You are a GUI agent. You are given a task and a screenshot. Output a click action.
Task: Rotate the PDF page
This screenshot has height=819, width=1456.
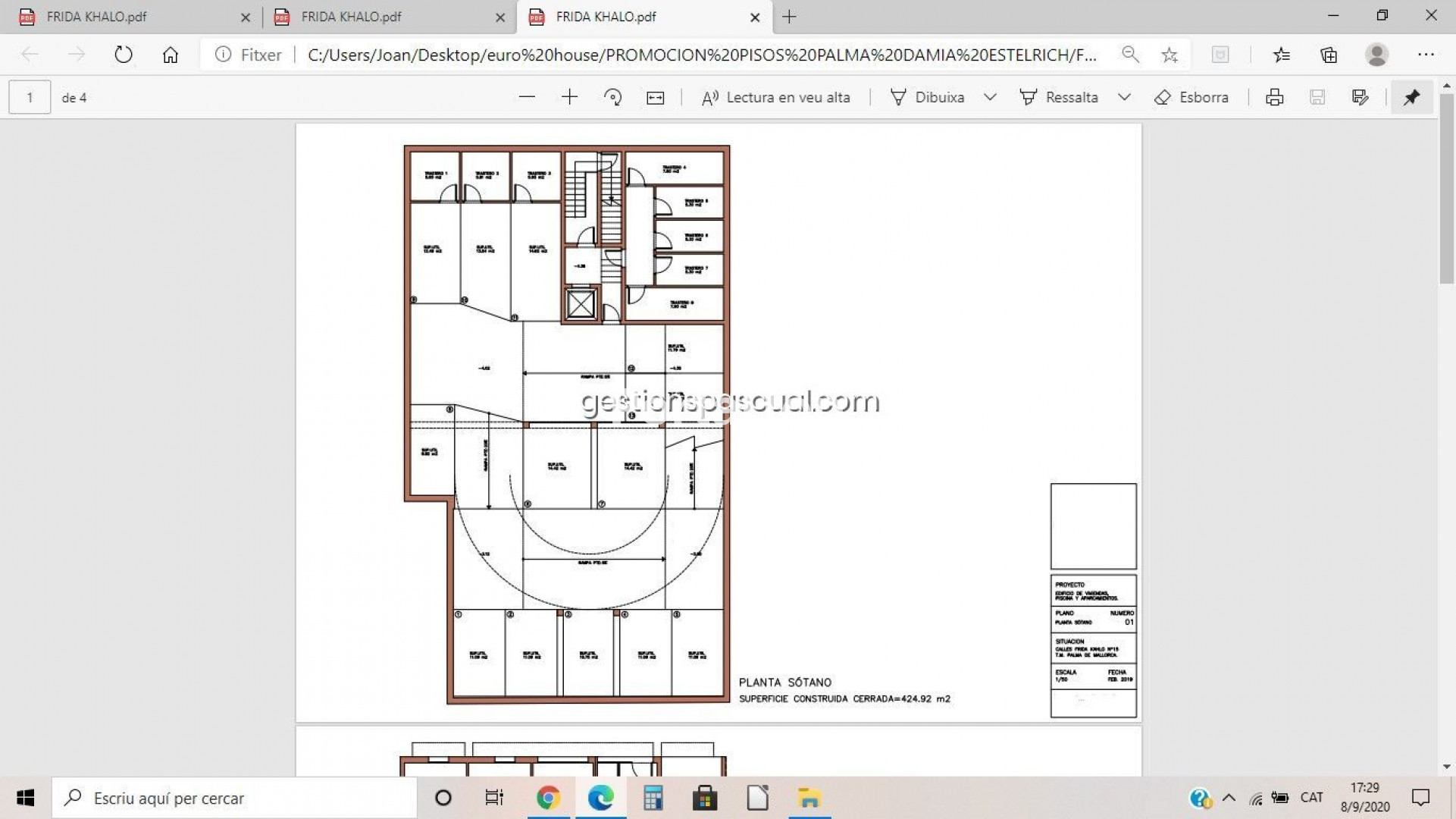(x=612, y=97)
